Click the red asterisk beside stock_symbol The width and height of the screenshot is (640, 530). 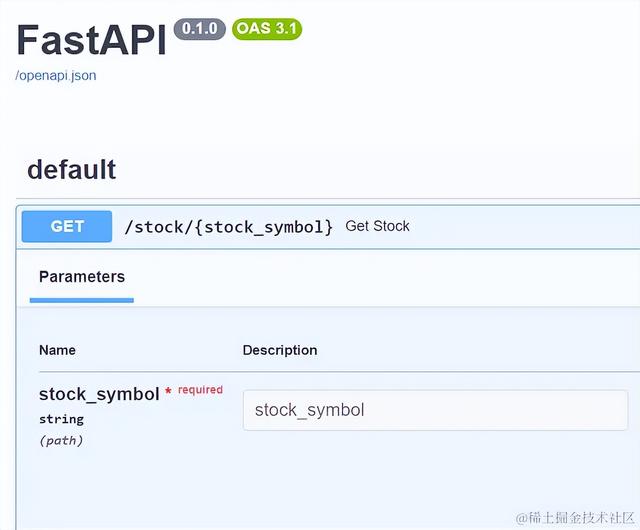point(168,391)
